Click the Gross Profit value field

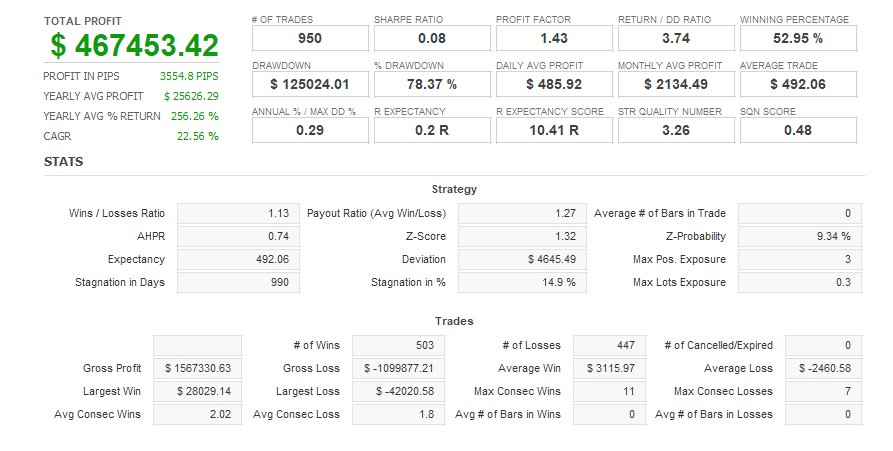coord(197,368)
